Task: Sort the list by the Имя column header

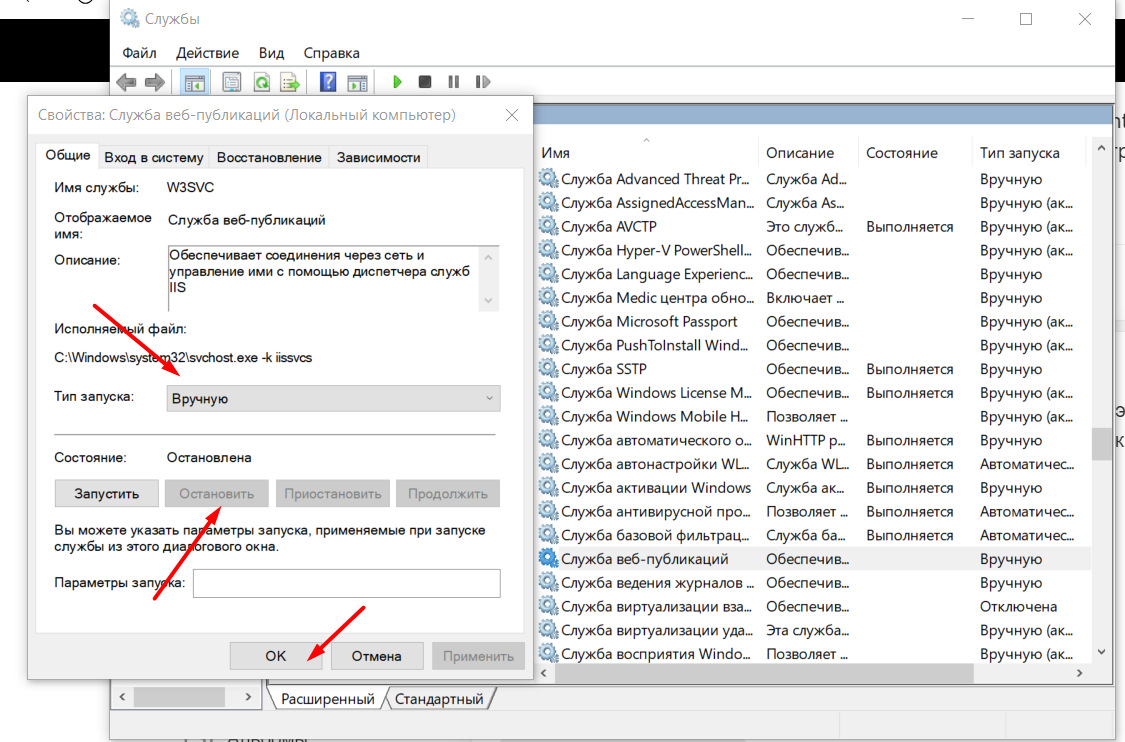Action: point(556,153)
